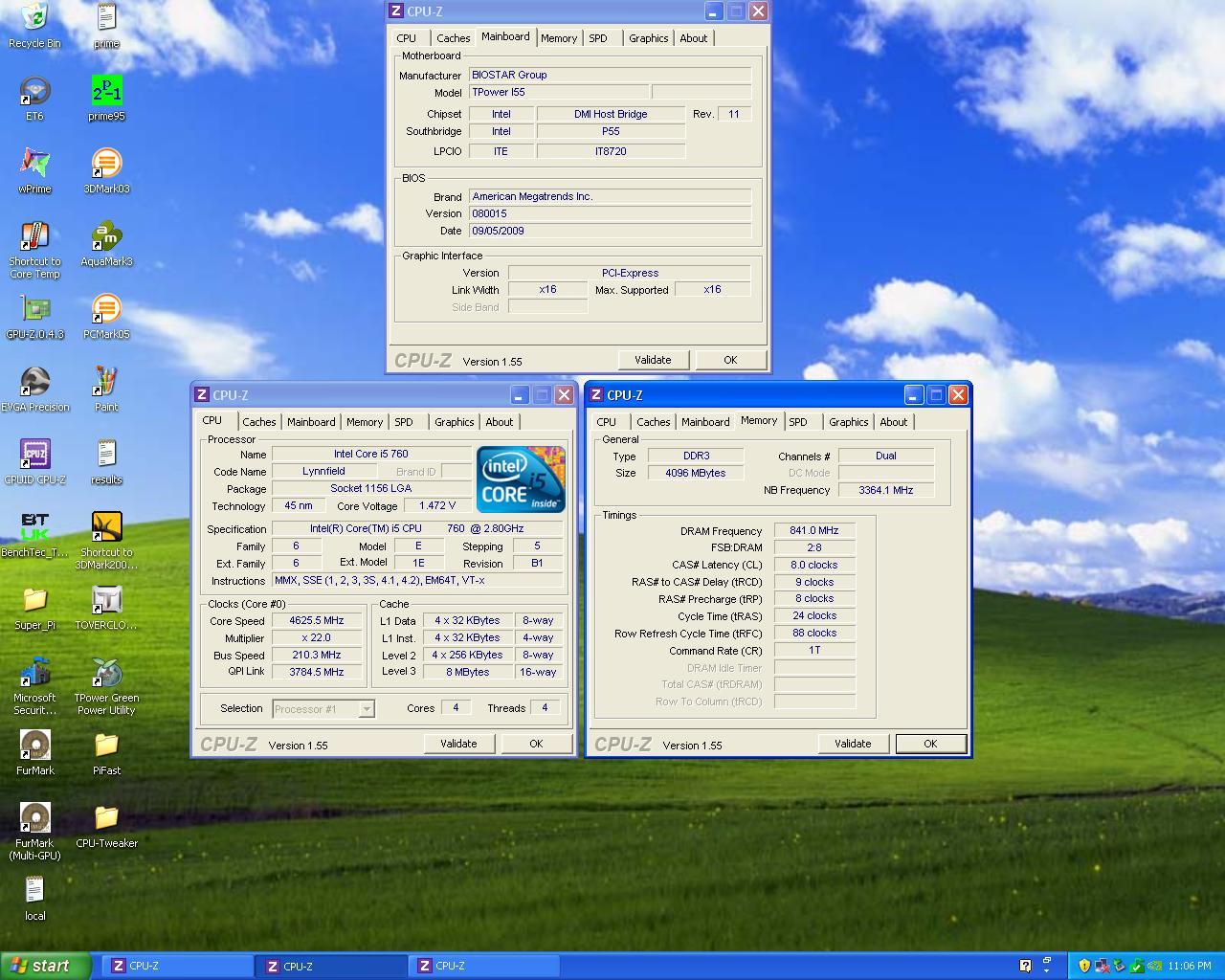
Task: Click the help question mark tray icon
Action: pos(1025,966)
